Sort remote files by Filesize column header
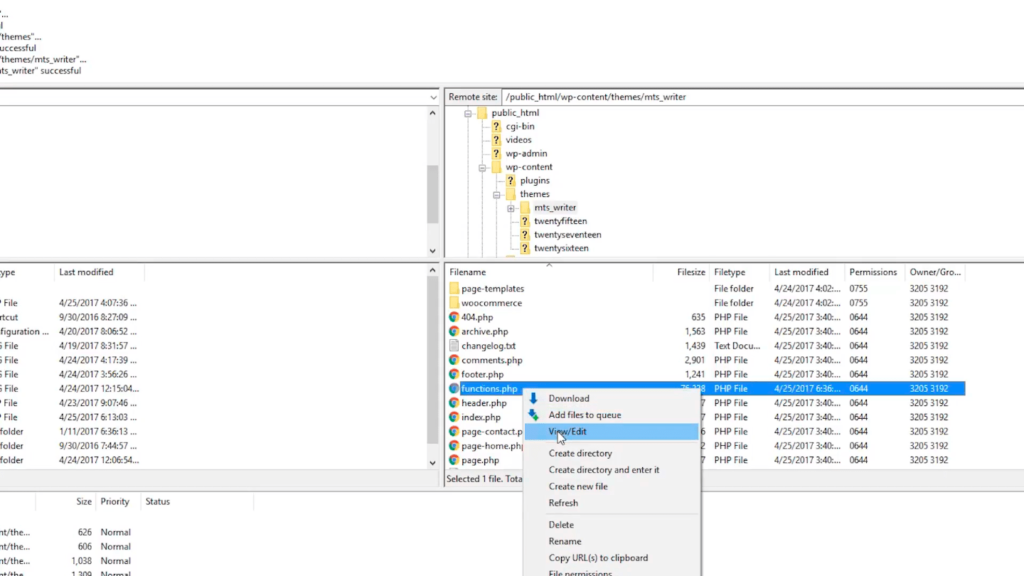This screenshot has width=1024, height=576. 690,272
